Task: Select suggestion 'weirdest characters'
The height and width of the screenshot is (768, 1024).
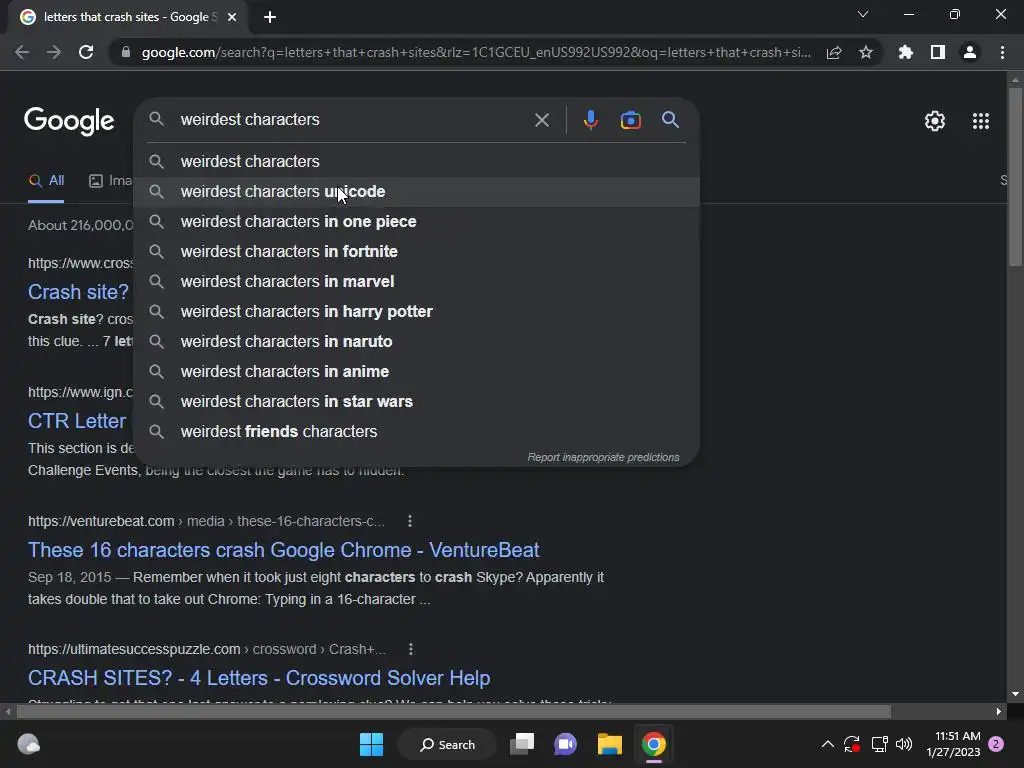Action: pos(417,161)
